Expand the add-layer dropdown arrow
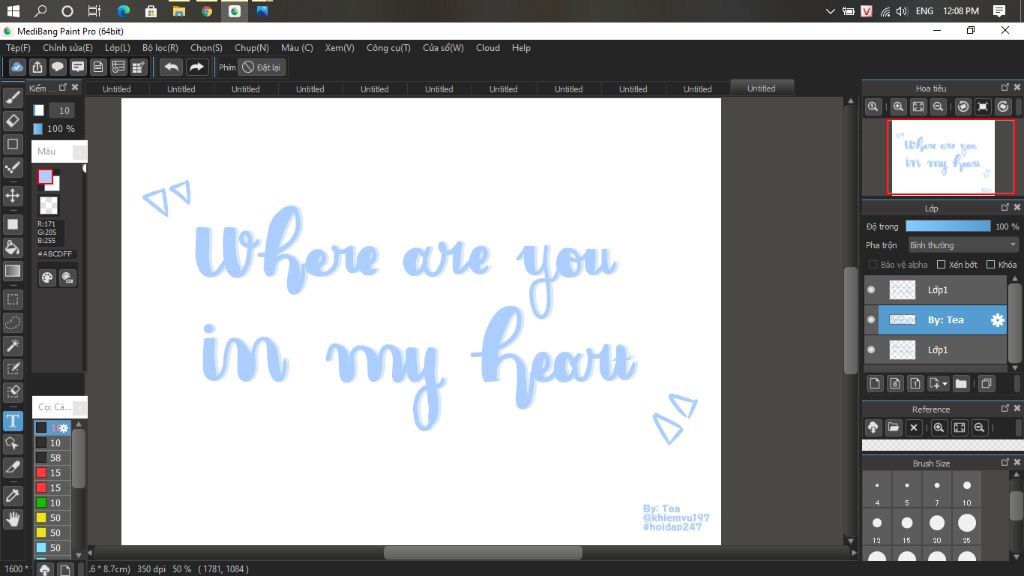 (x=945, y=384)
